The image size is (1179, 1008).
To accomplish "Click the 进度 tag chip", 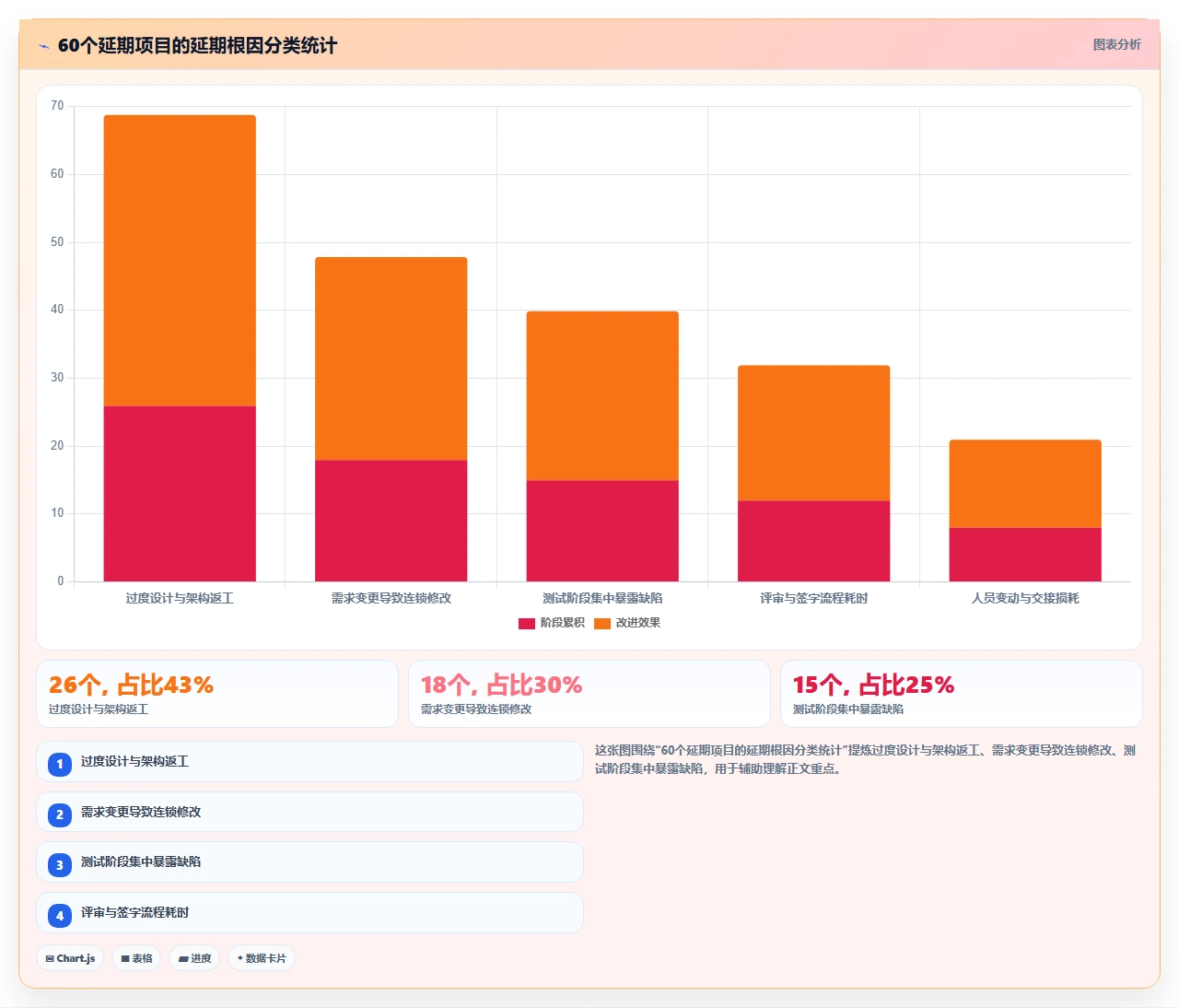I will point(194,958).
